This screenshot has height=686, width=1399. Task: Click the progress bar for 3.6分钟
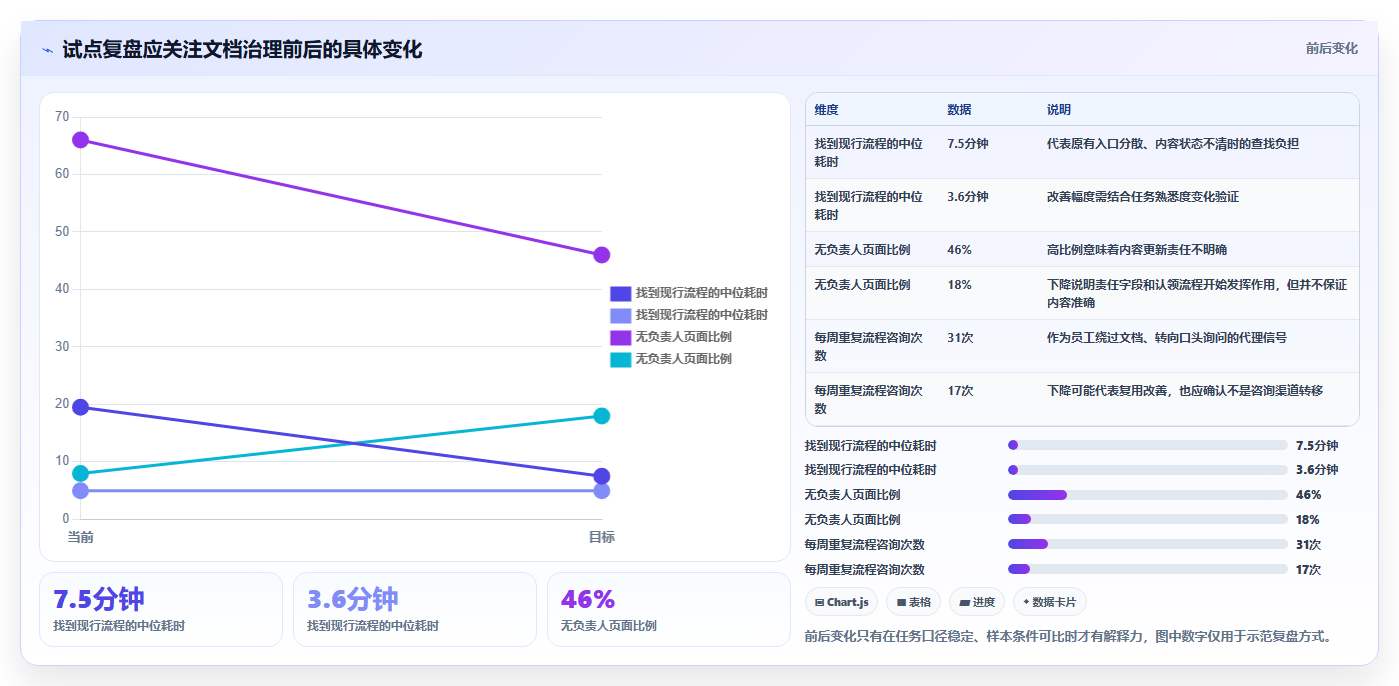click(x=1148, y=470)
